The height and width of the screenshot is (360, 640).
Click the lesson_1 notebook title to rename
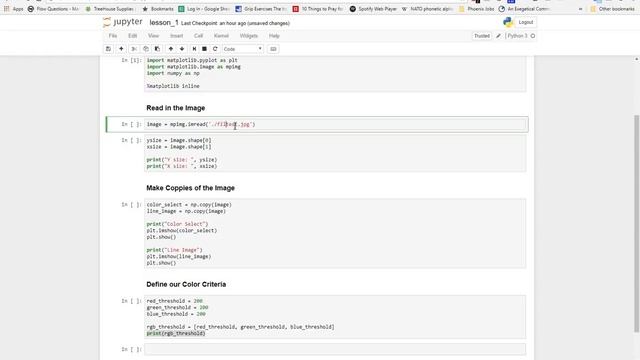tap(164, 23)
